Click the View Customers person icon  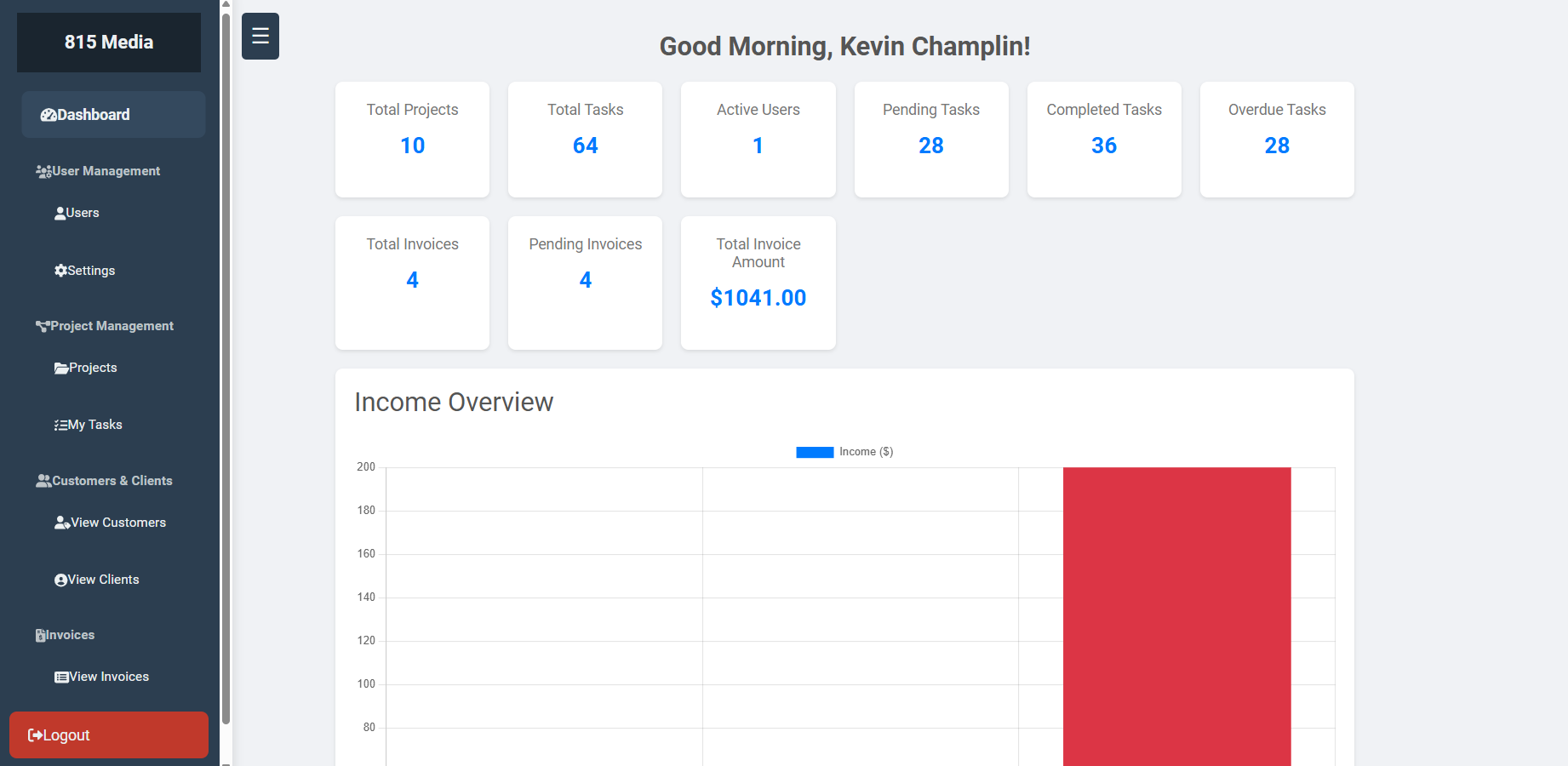point(62,523)
